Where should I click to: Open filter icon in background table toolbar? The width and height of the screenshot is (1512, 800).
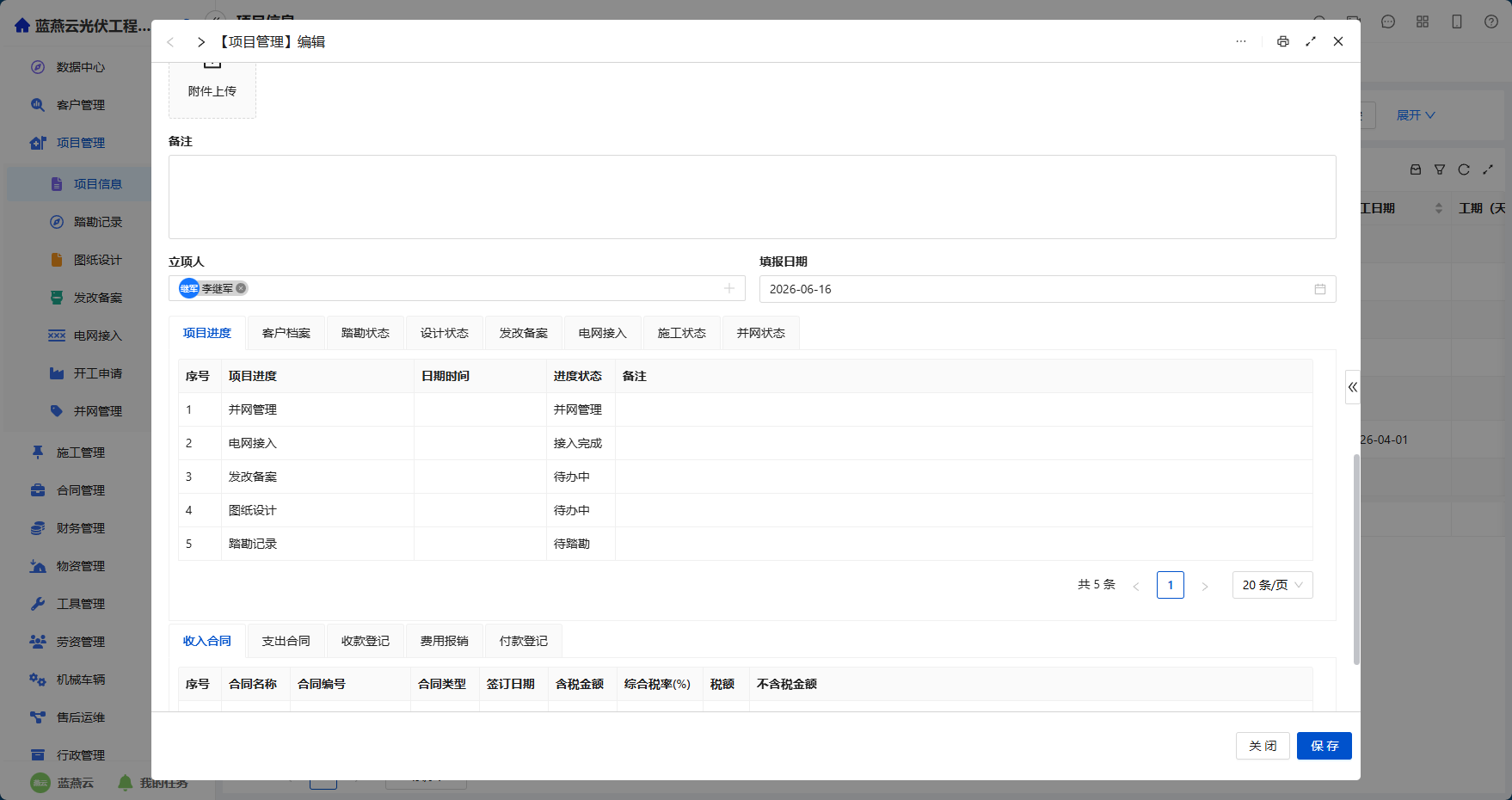point(1440,169)
